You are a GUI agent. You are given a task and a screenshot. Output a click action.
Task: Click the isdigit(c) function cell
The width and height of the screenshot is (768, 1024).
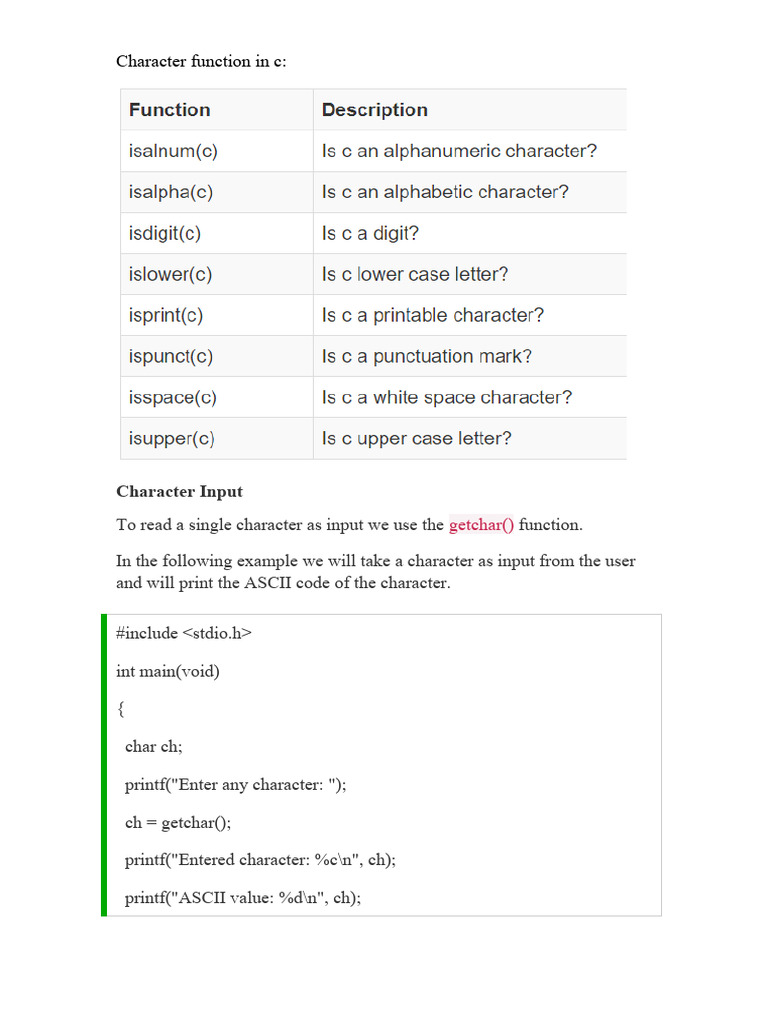(165, 233)
